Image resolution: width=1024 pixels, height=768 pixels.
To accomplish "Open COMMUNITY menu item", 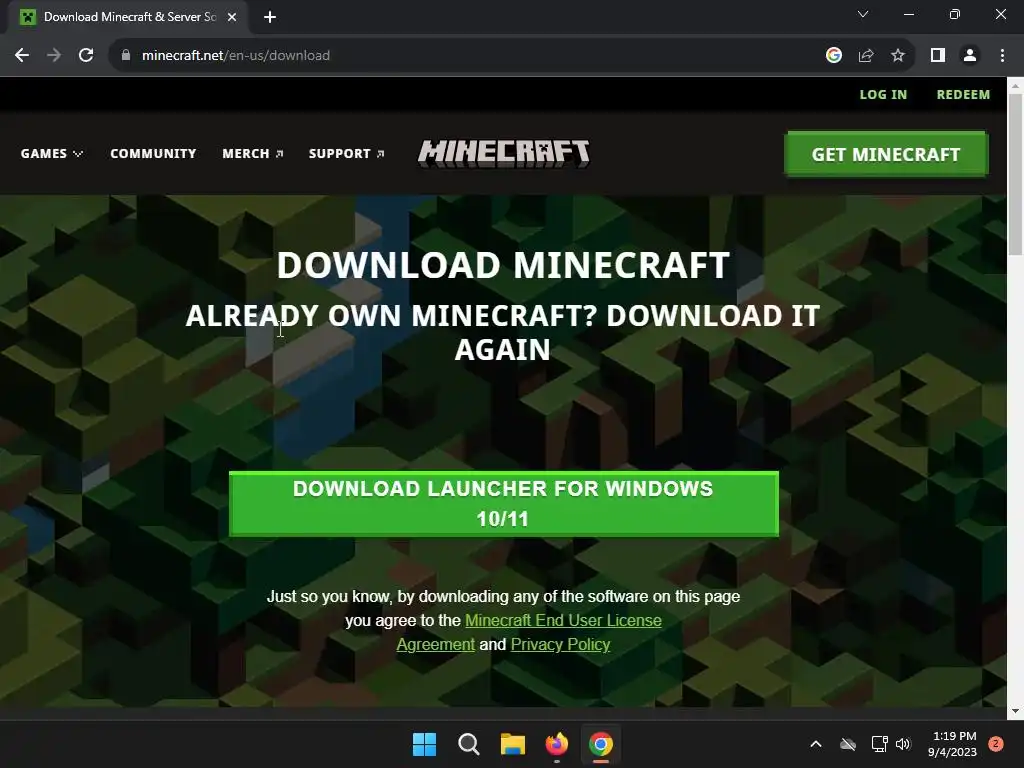I will click(x=153, y=153).
